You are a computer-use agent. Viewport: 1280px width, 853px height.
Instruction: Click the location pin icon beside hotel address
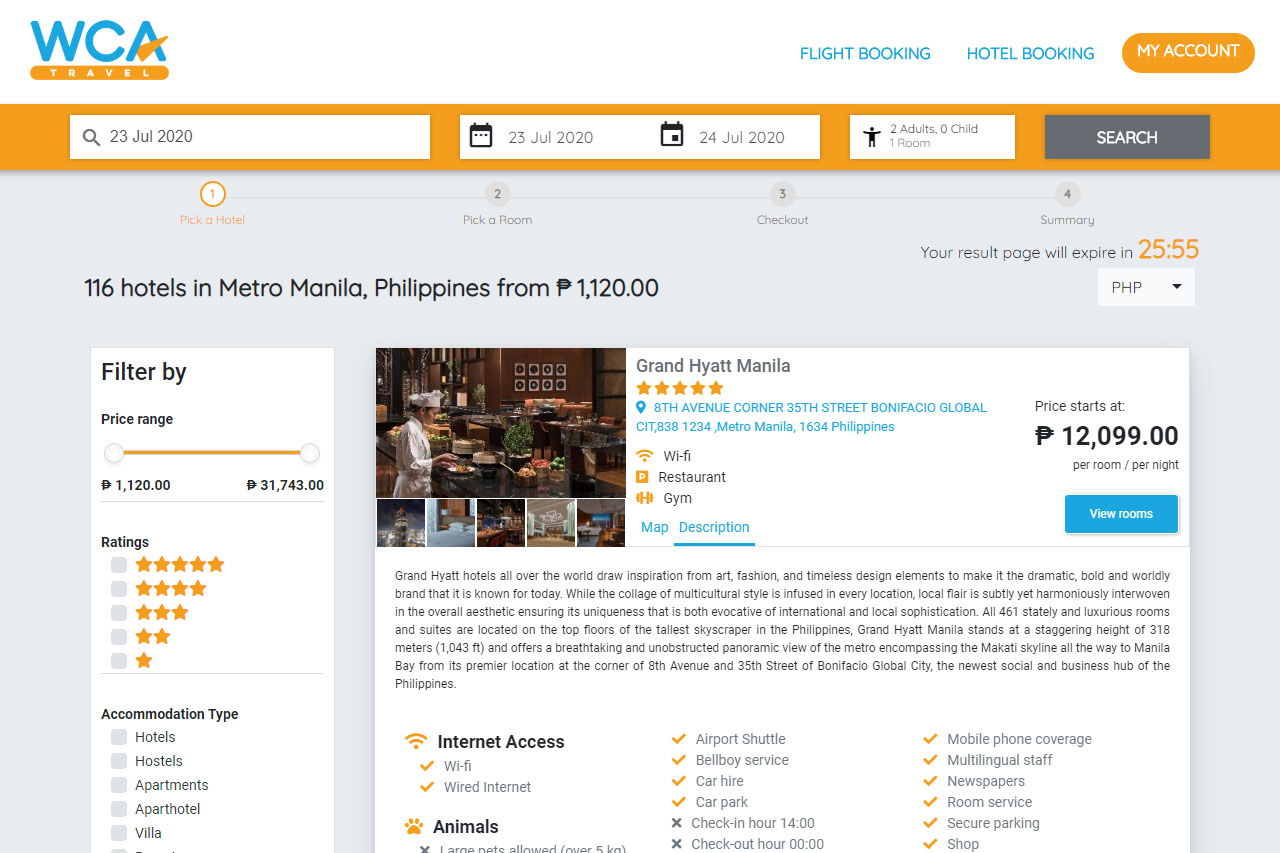tap(641, 407)
